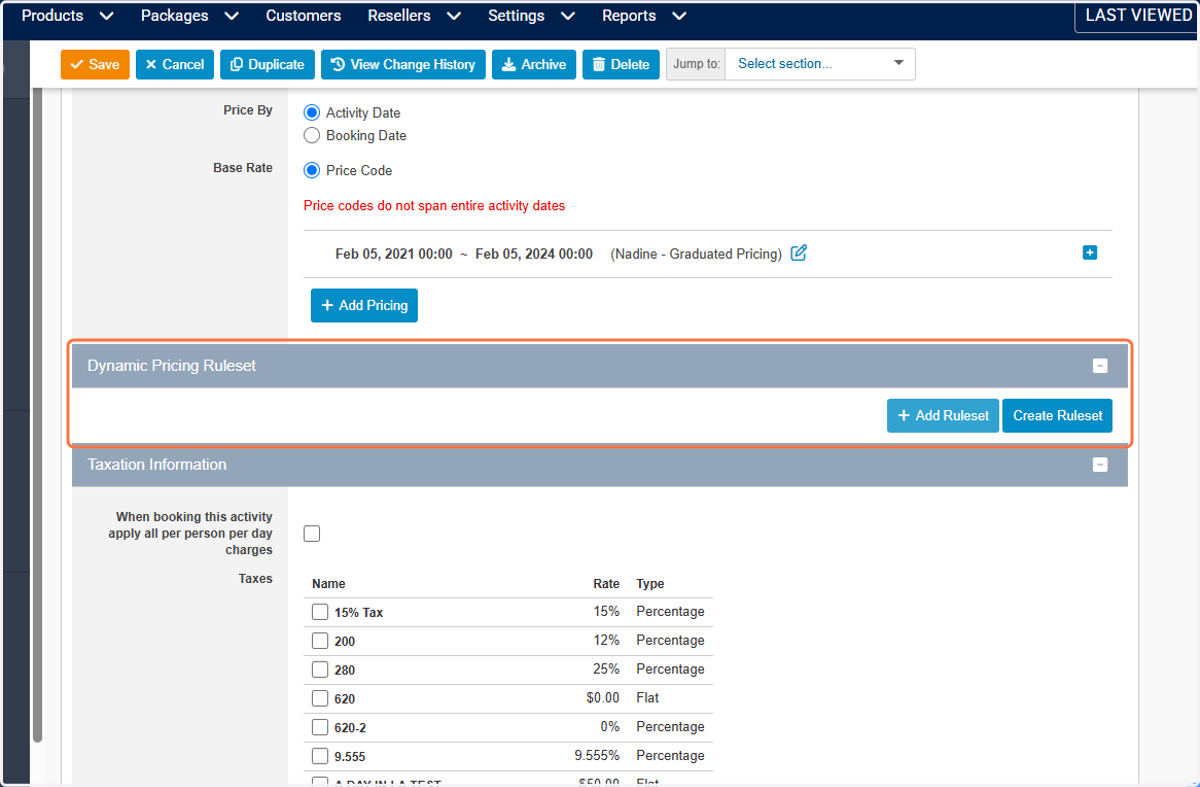Click the edit pencil icon next to Graduated Pricing

click(x=798, y=253)
